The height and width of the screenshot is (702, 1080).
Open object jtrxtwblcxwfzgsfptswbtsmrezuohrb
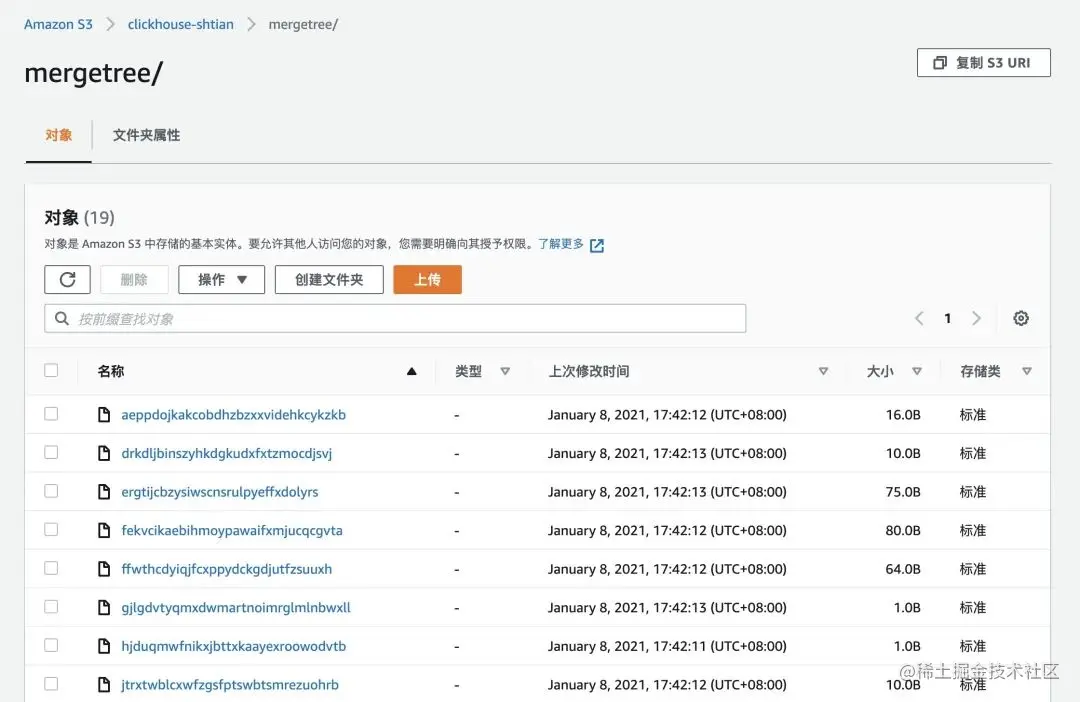tap(230, 685)
